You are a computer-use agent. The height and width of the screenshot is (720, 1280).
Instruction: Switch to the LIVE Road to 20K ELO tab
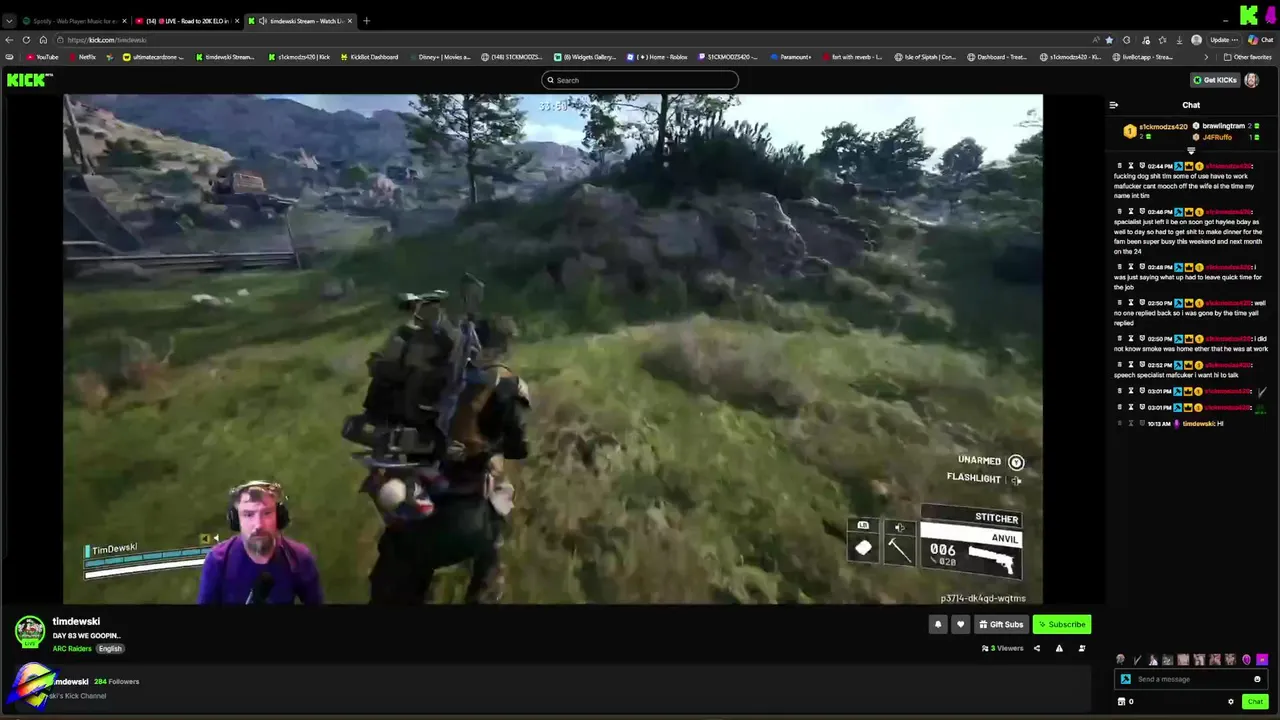pos(187,21)
